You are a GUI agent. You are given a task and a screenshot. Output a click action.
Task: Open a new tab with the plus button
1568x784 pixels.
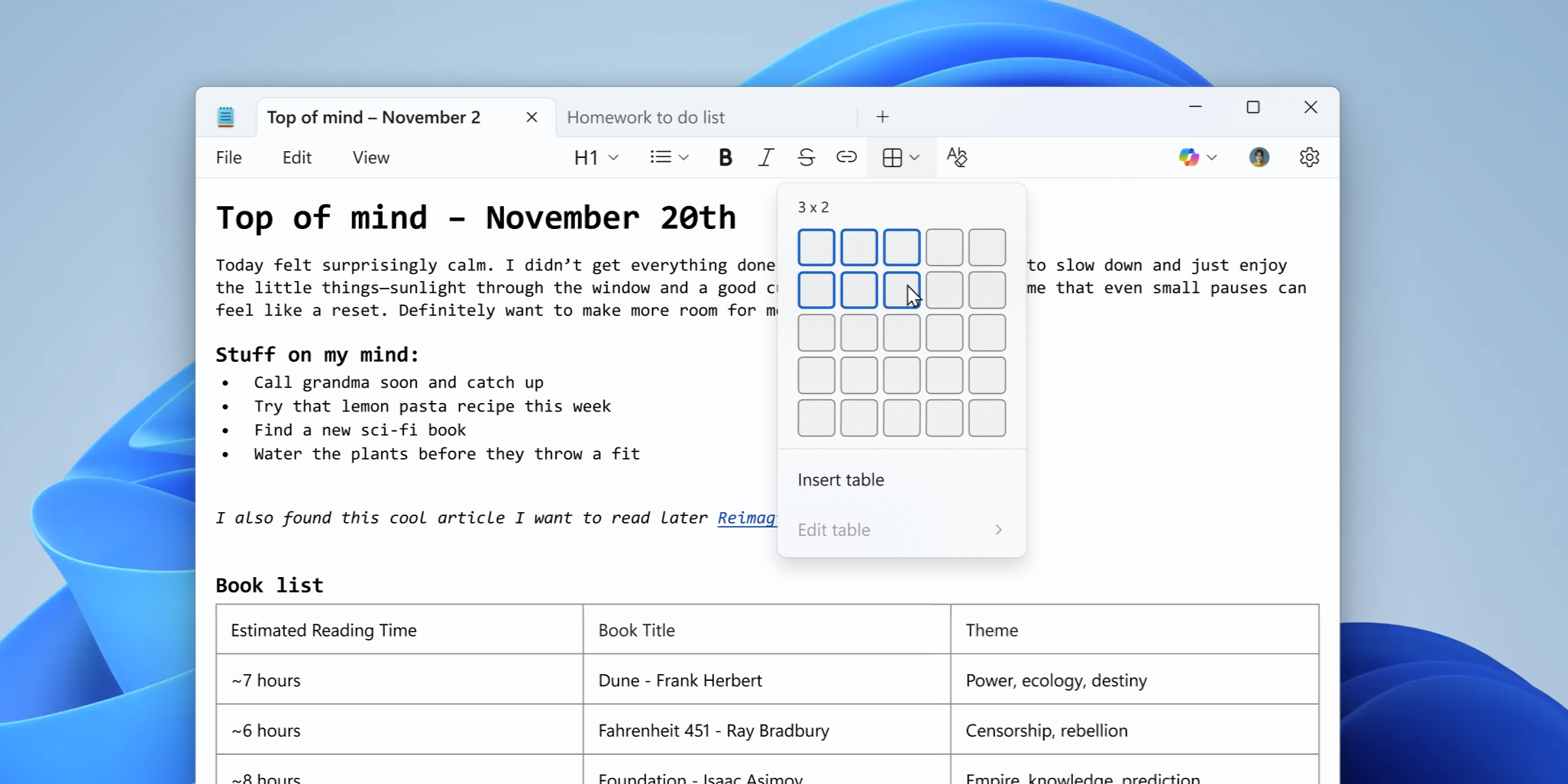tap(881, 117)
